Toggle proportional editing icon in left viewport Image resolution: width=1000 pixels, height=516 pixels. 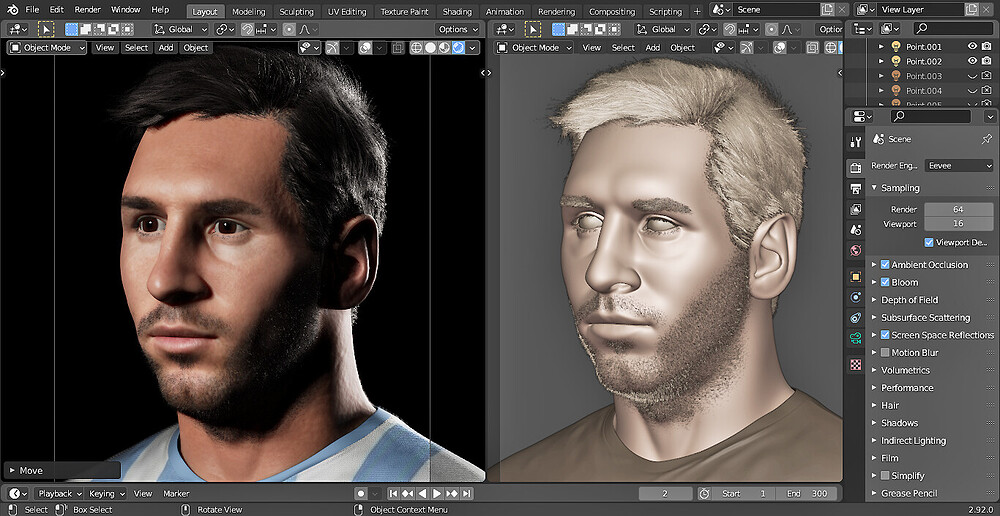(290, 29)
